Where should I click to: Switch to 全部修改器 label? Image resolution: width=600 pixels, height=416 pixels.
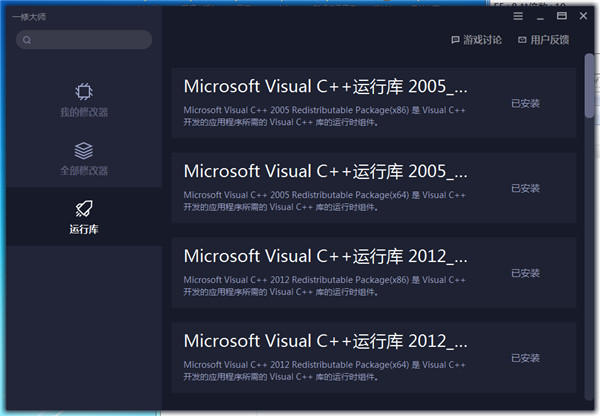(84, 171)
